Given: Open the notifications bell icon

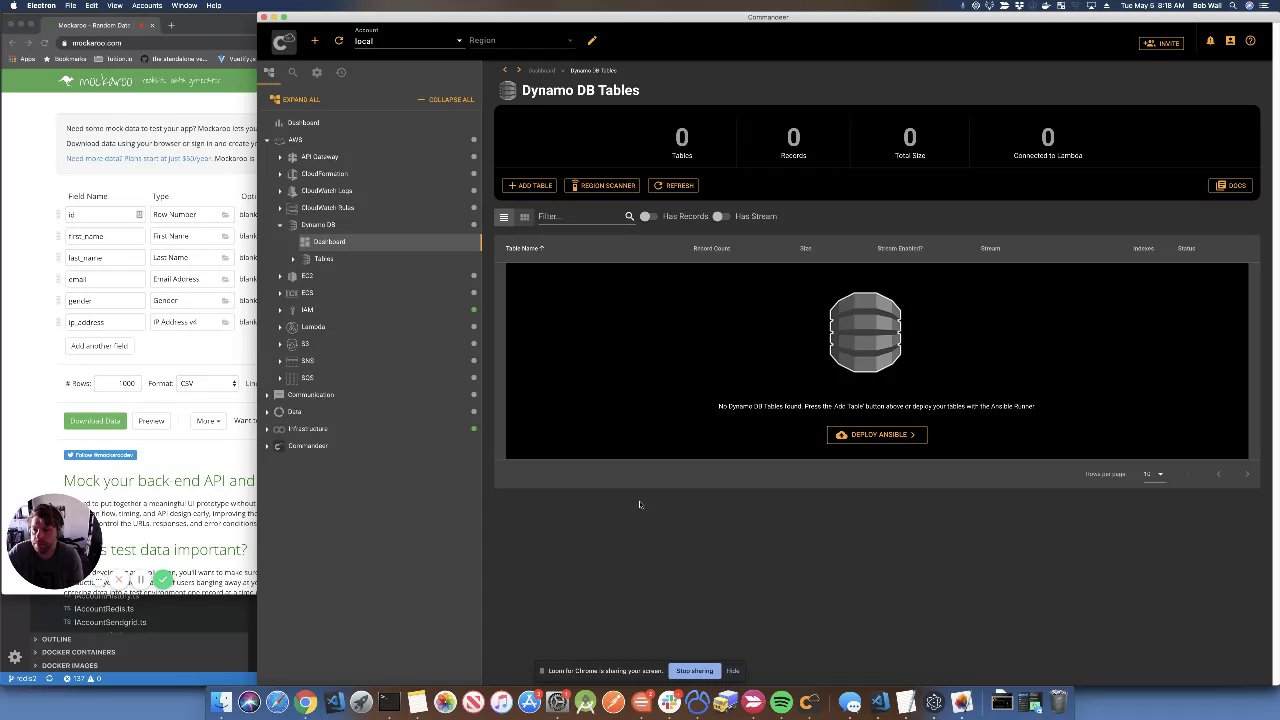Looking at the screenshot, I should pos(1210,41).
